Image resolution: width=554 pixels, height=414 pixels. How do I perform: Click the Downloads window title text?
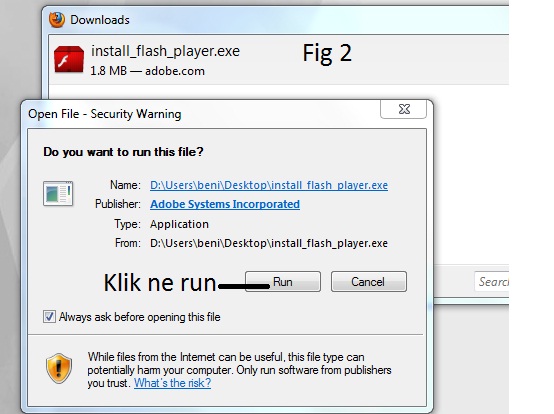[x=100, y=20]
